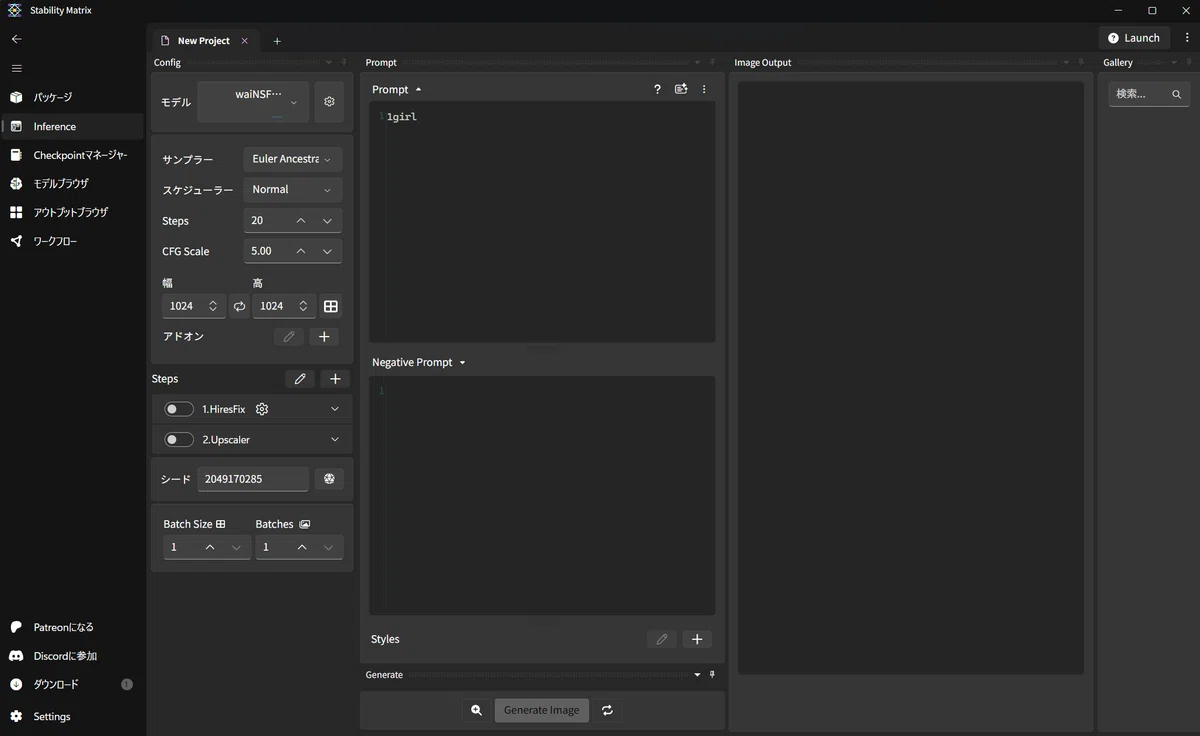
Task: Switch to the New Project tab
Action: click(203, 41)
